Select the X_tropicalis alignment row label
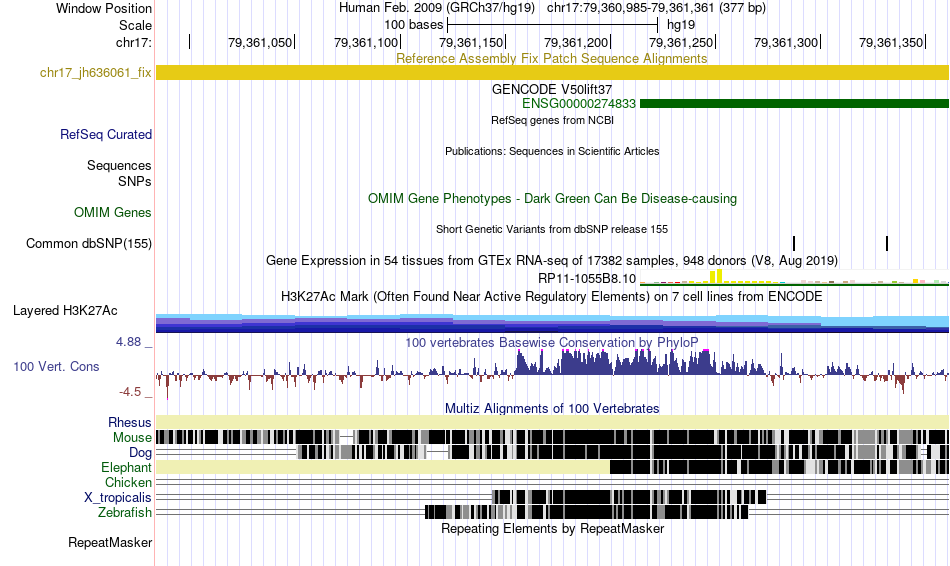This screenshot has height=566, width=950. [x=118, y=498]
